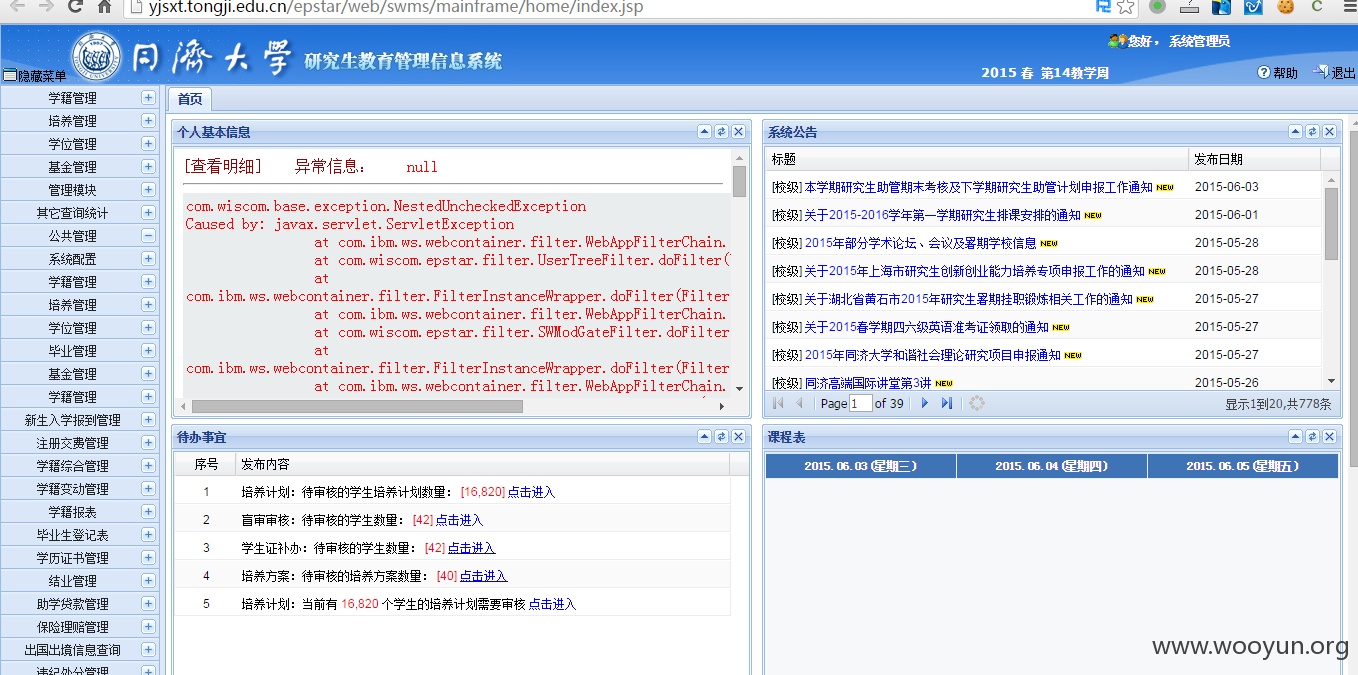Open 出国出境信息查询 in the sidebar
The width and height of the screenshot is (1358, 675).
73,650
